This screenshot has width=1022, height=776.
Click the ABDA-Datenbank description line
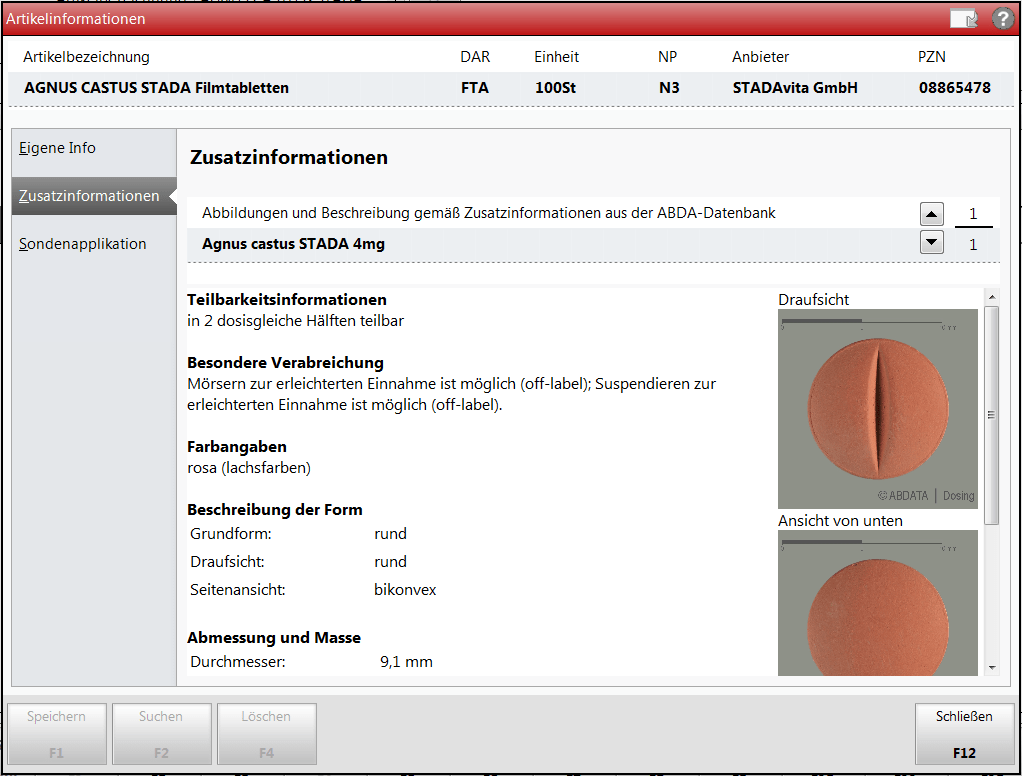click(489, 213)
